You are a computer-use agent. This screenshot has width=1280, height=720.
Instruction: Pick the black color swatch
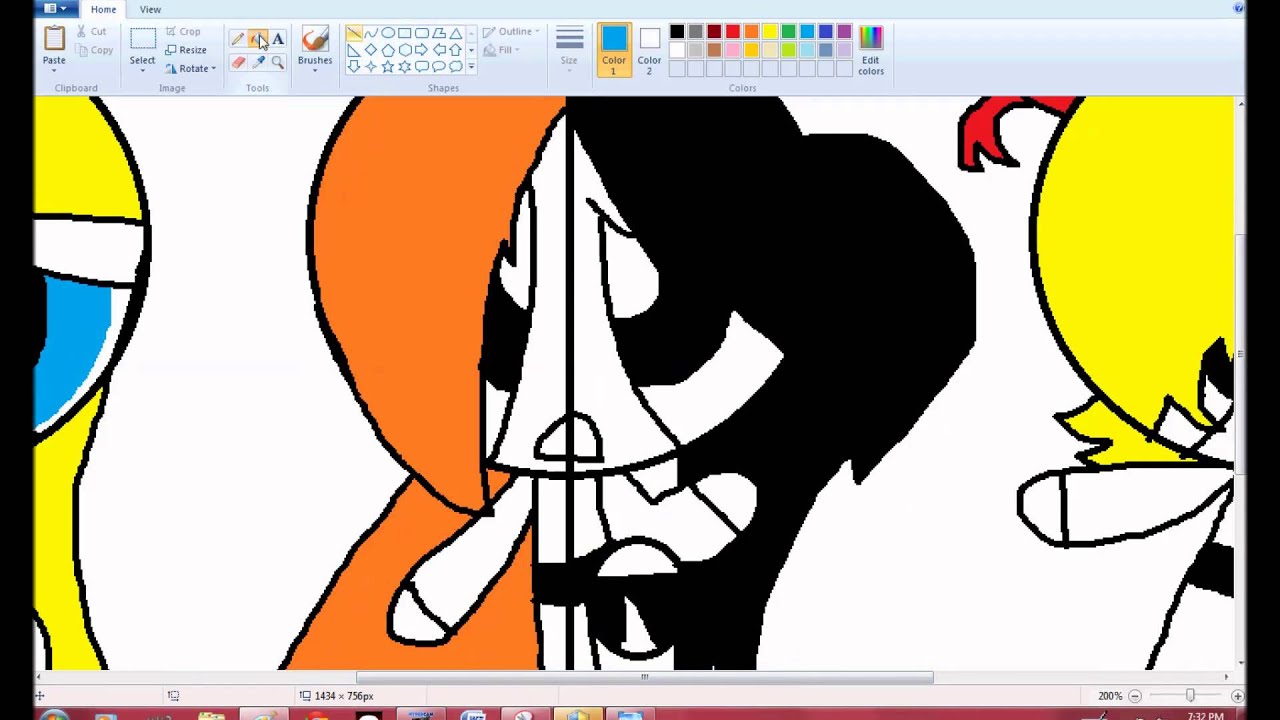point(677,32)
